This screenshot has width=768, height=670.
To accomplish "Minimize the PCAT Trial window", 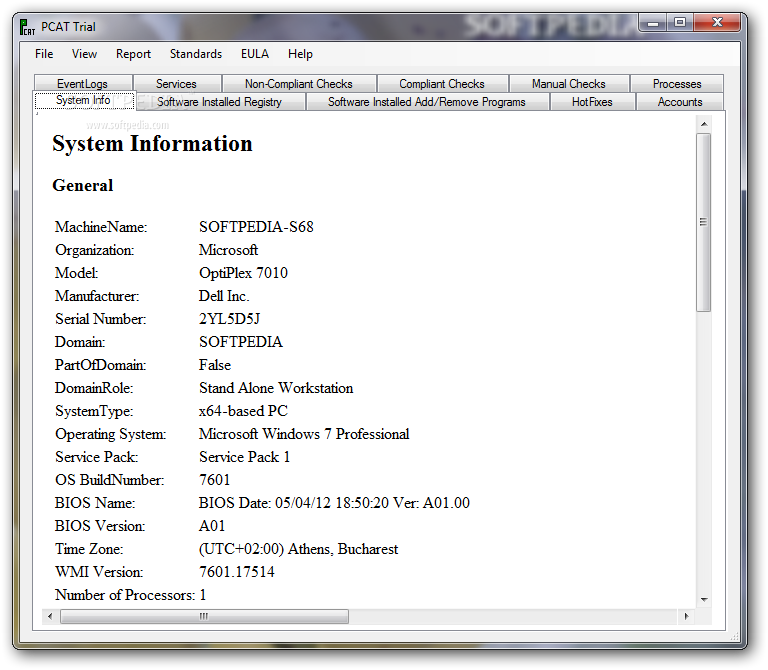I will [653, 23].
